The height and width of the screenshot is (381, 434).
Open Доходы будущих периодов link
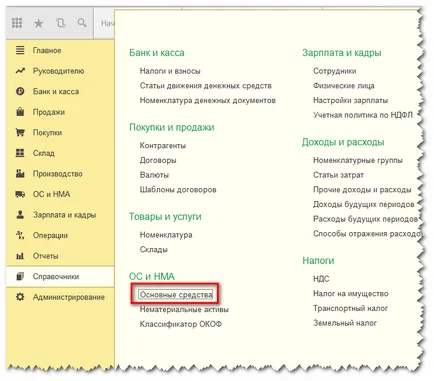point(364,204)
